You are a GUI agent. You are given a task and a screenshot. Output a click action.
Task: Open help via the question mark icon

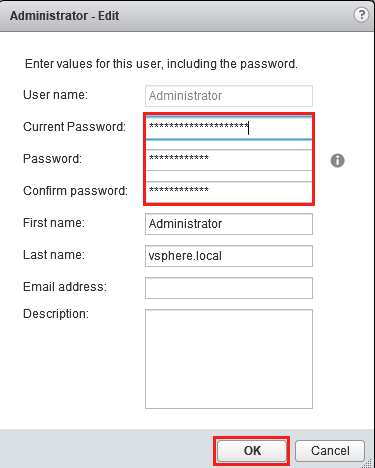(x=361, y=15)
